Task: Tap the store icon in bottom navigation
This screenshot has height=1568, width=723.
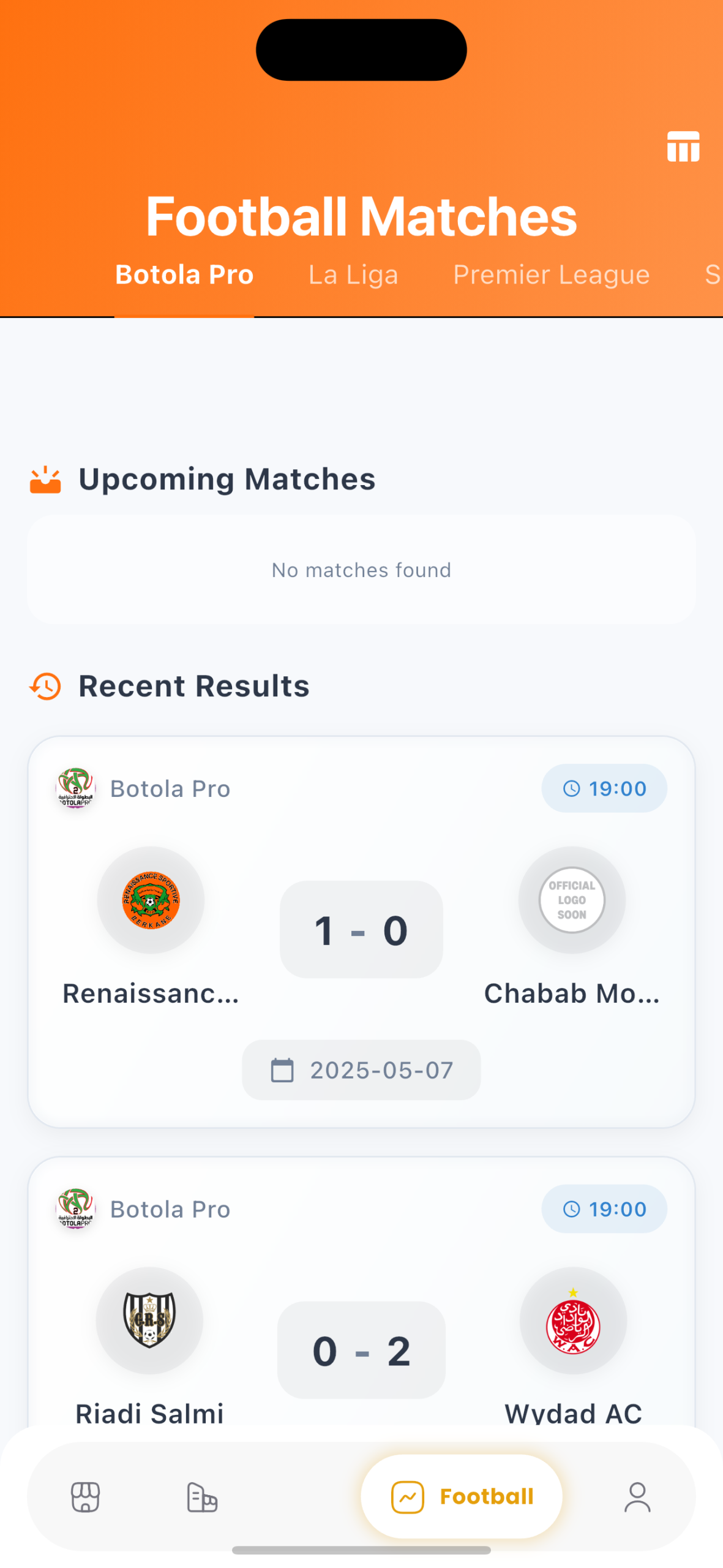Action: coord(85,1496)
